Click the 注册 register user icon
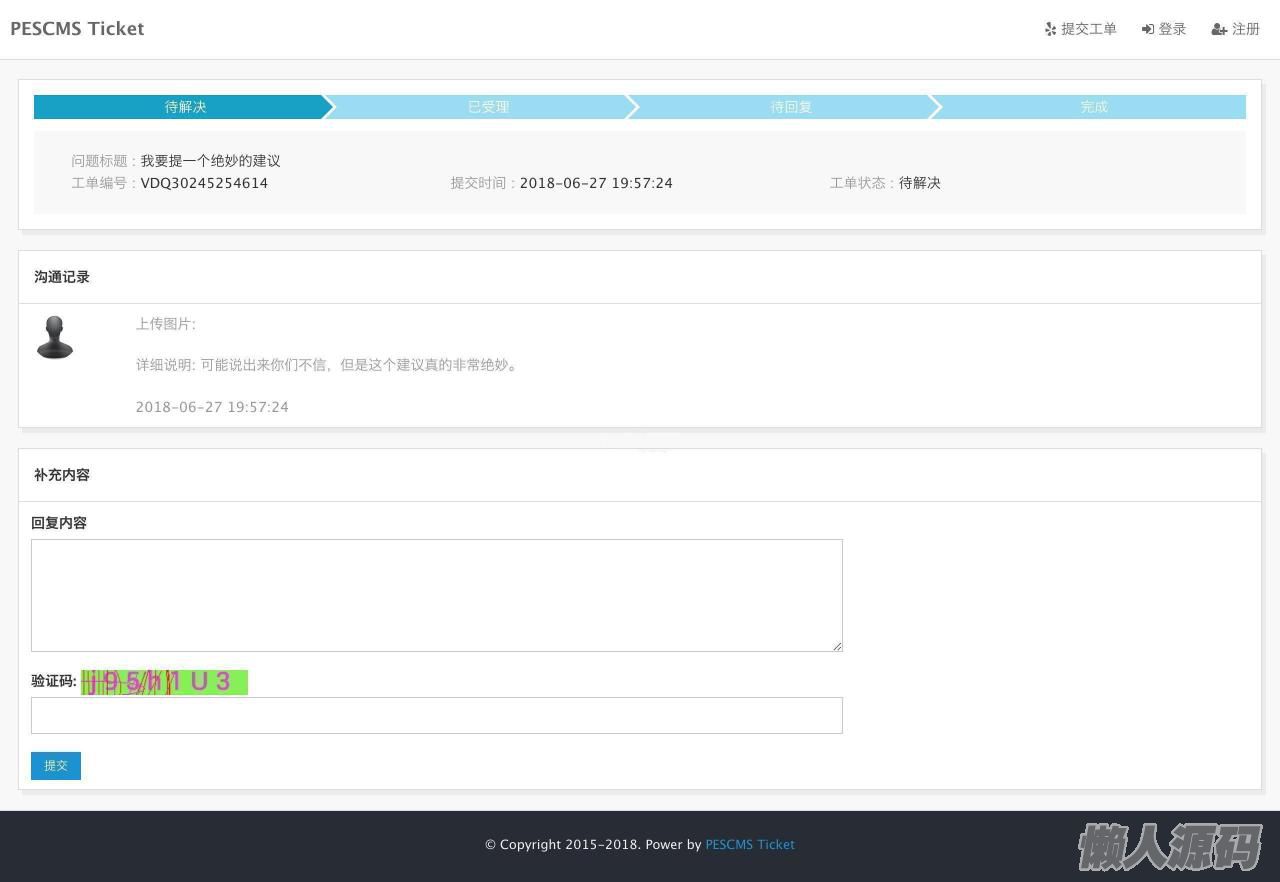 tap(1219, 29)
